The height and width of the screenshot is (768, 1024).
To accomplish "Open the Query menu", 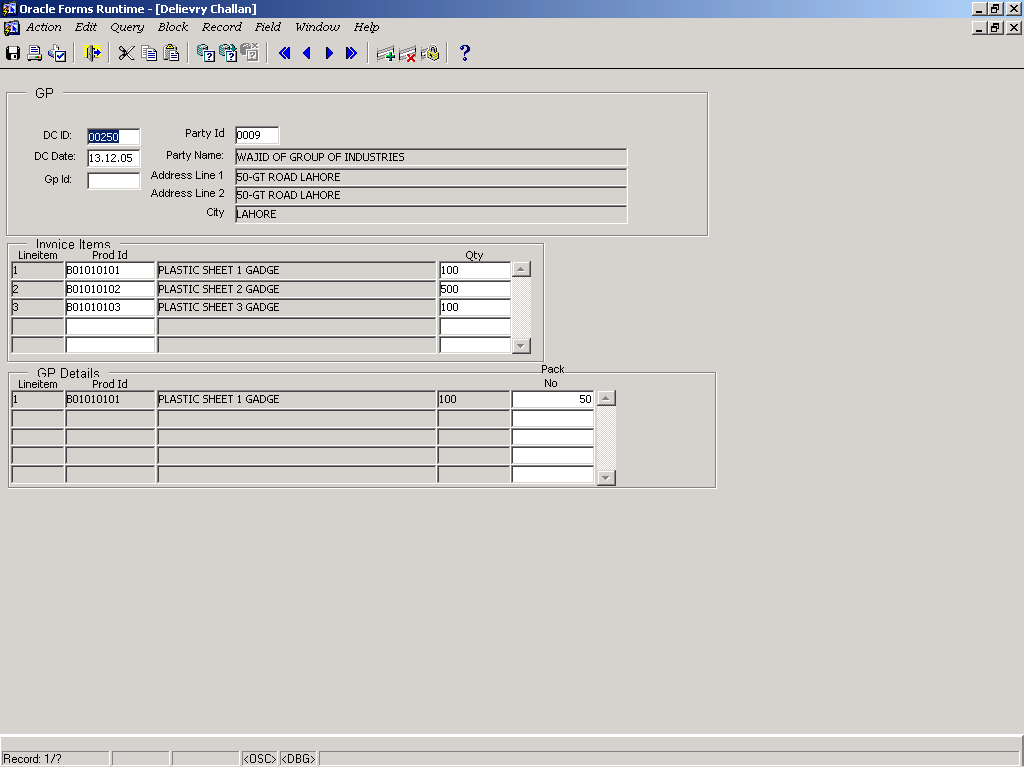I will tap(127, 27).
